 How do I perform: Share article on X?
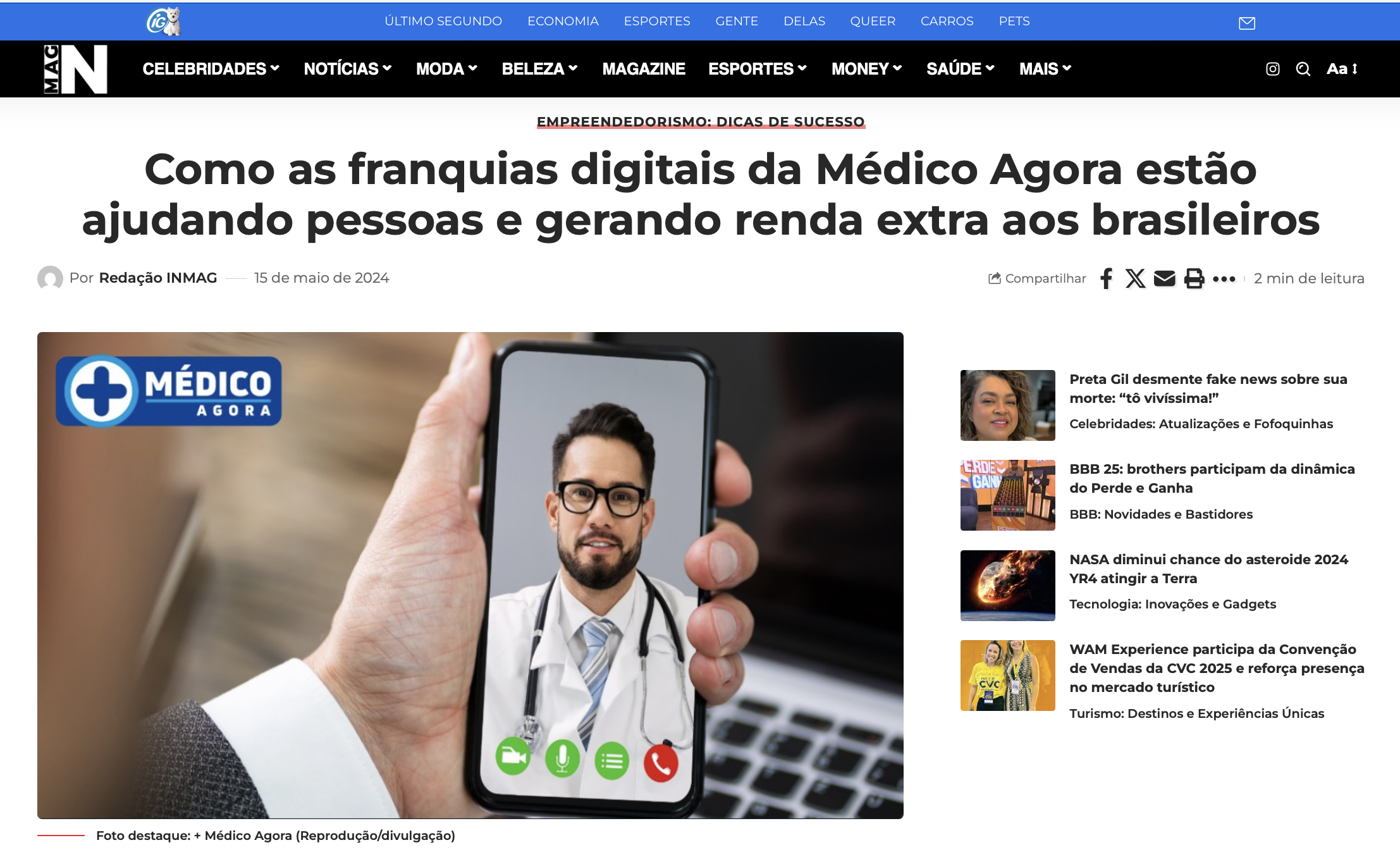coord(1135,278)
